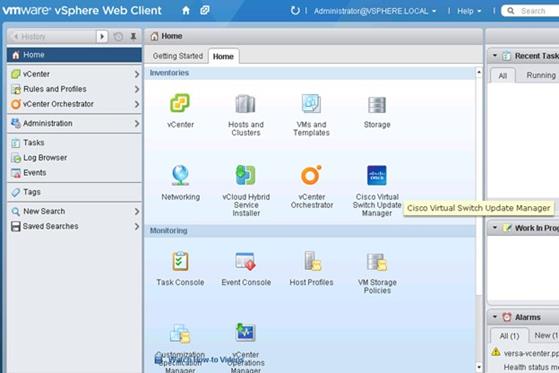559x373 pixels.
Task: Open Host Profiles monitoring icon
Action: pos(312,261)
